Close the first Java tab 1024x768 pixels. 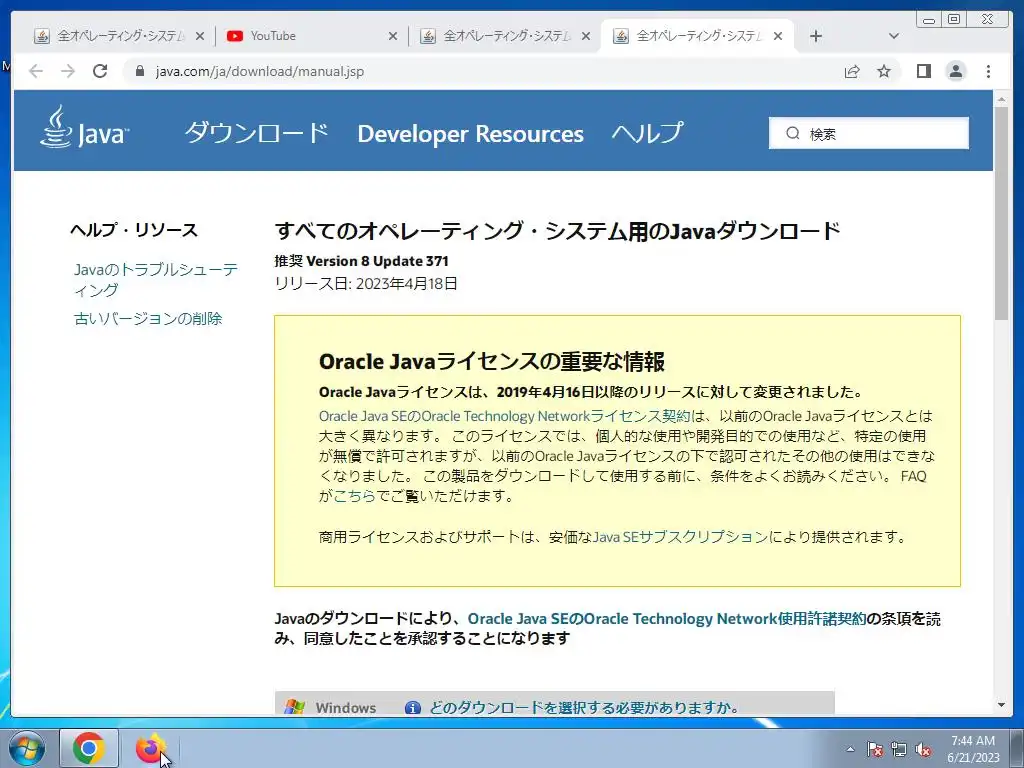(200, 37)
